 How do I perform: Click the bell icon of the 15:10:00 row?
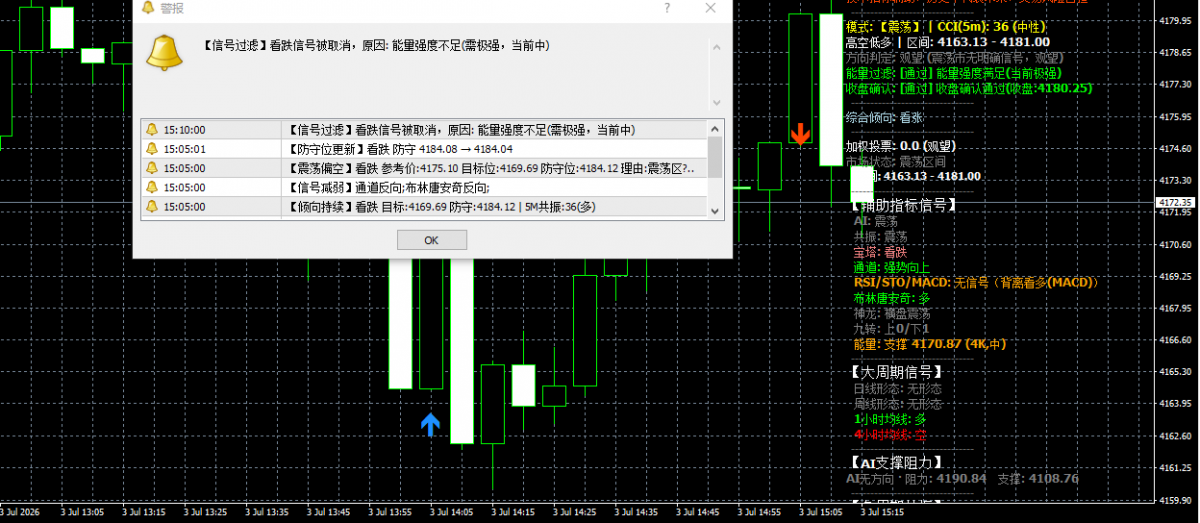(151, 130)
